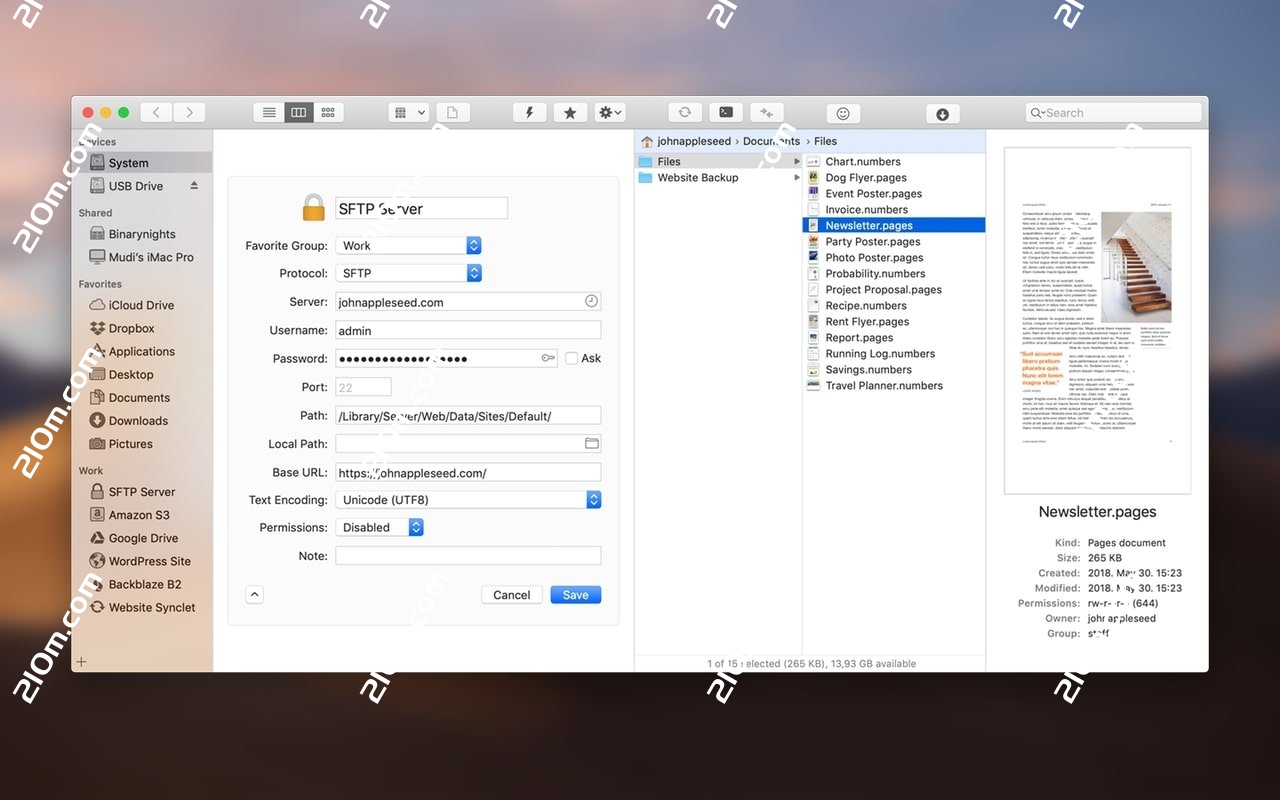1280x800 pixels.
Task: Go forward with the right arrow button
Action: tap(190, 113)
